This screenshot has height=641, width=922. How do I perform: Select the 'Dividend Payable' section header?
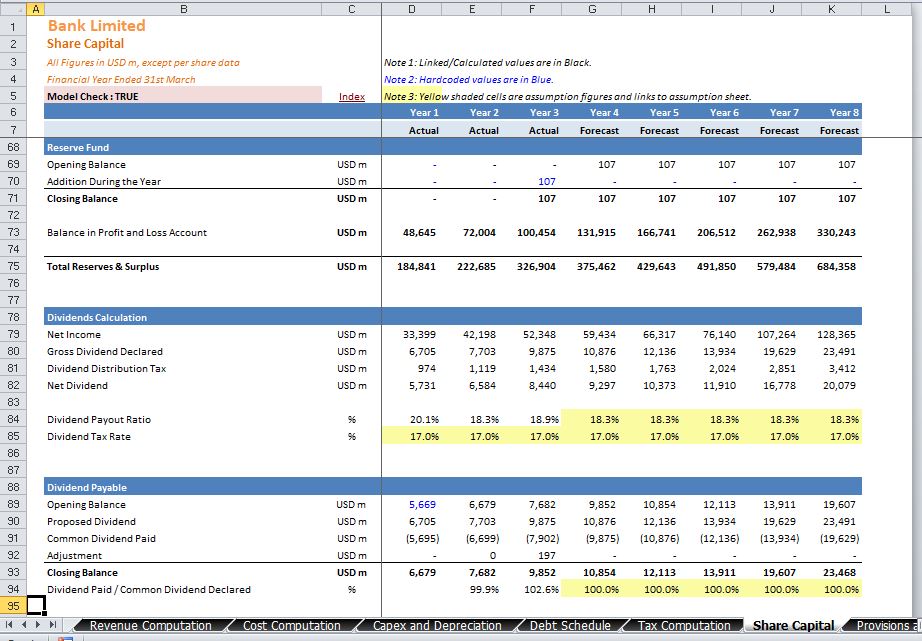coord(87,487)
